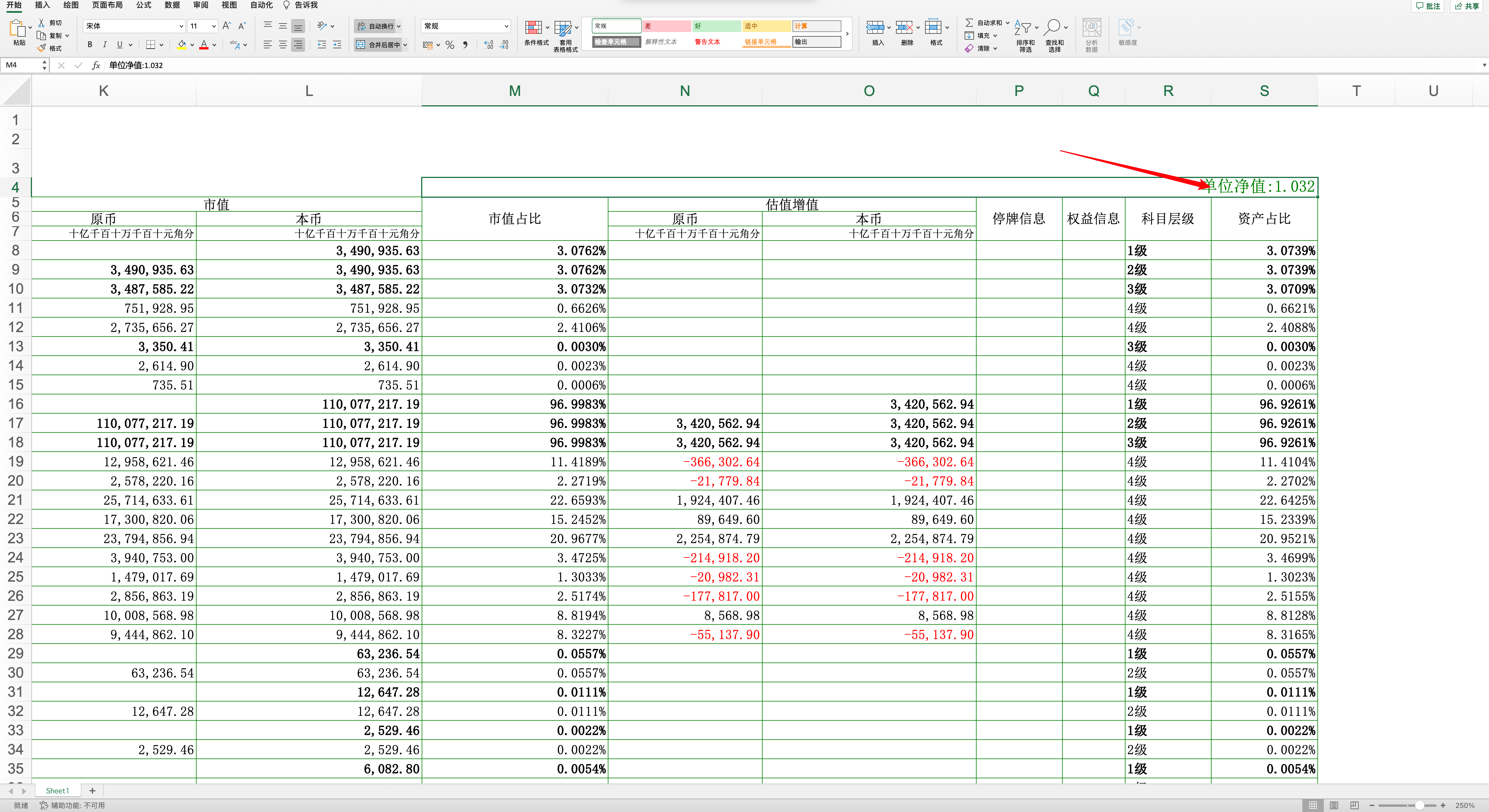Expand the Clear (清除) dropdown
This screenshot has width=1489, height=812.
click(995, 49)
